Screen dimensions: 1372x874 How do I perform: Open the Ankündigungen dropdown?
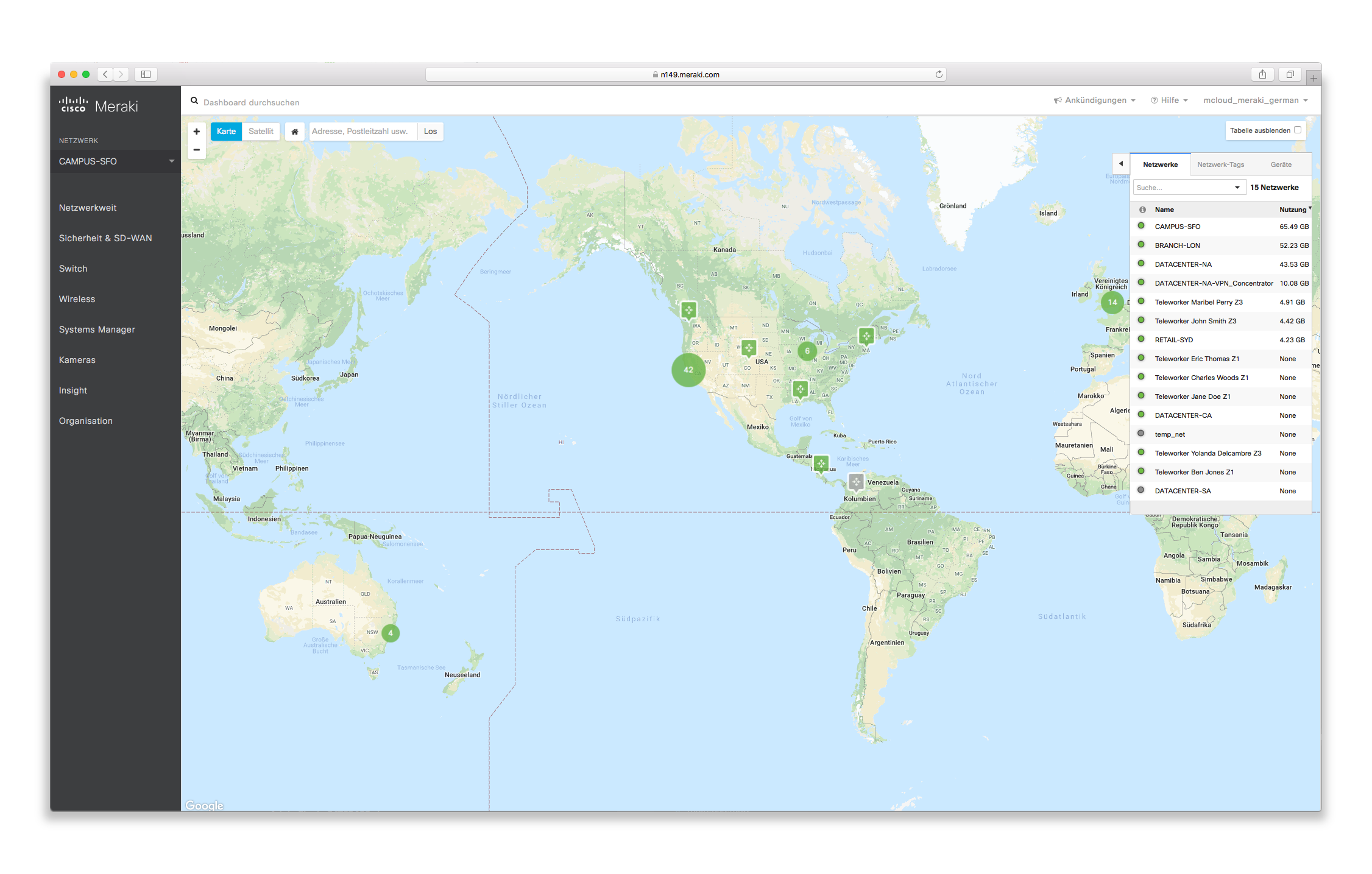[1095, 100]
